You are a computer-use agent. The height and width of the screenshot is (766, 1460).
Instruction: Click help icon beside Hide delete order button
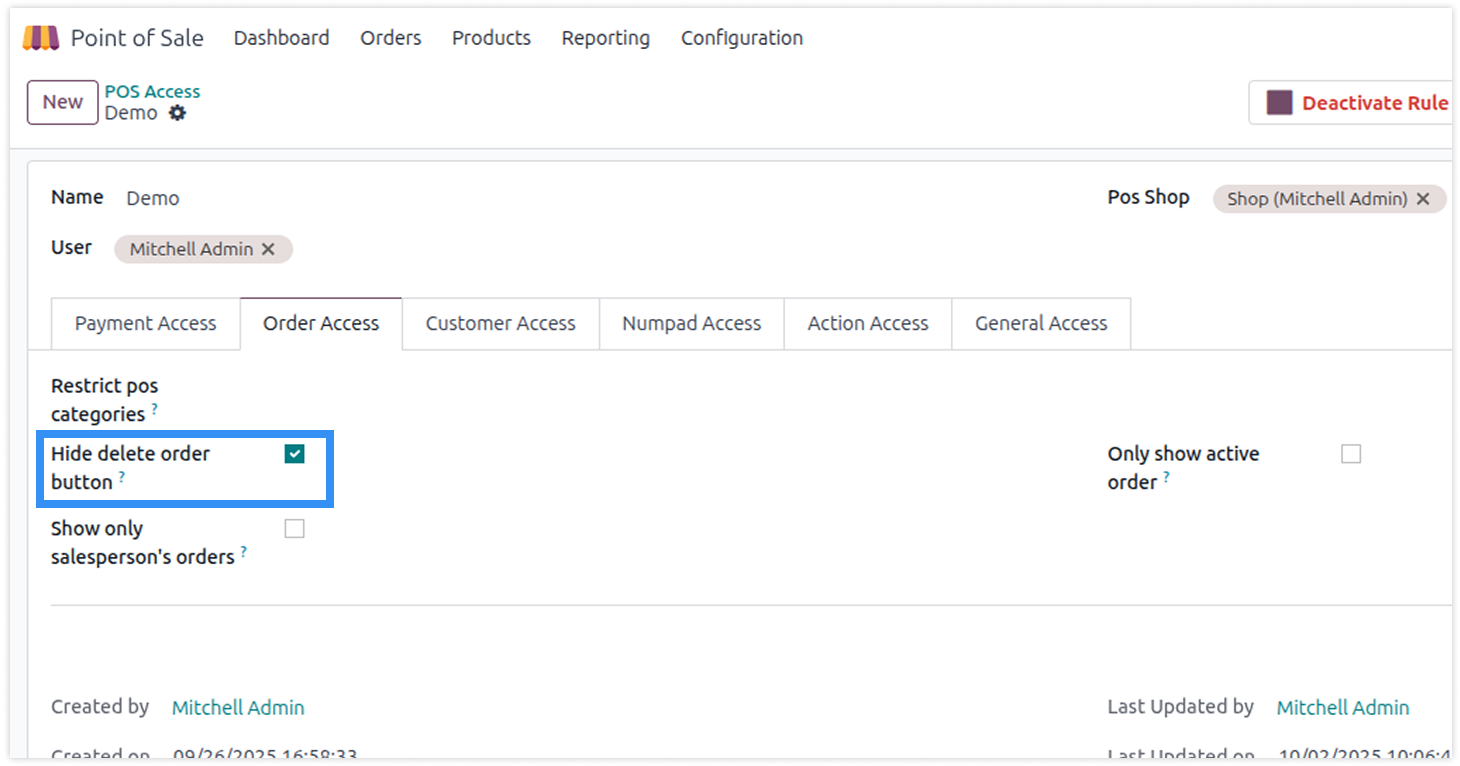[x=122, y=477]
